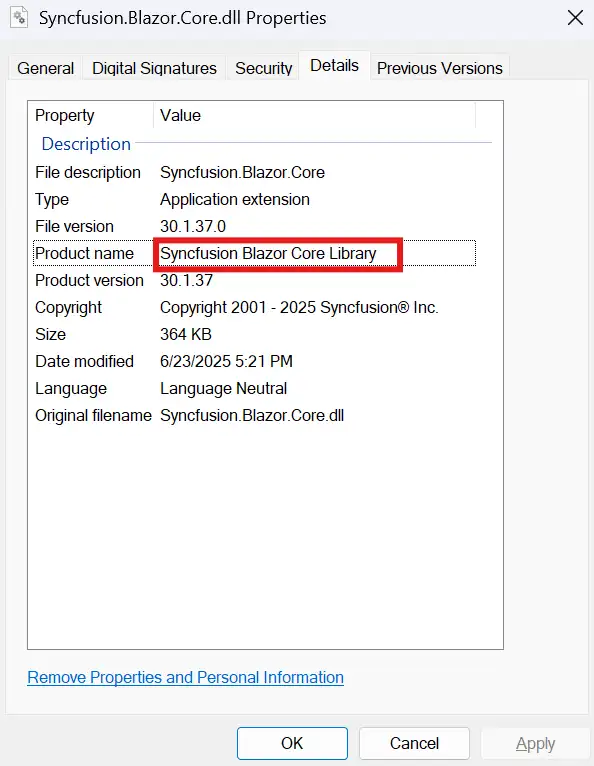Go to the Previous Versions tab
This screenshot has height=766, width=594.
coord(440,68)
